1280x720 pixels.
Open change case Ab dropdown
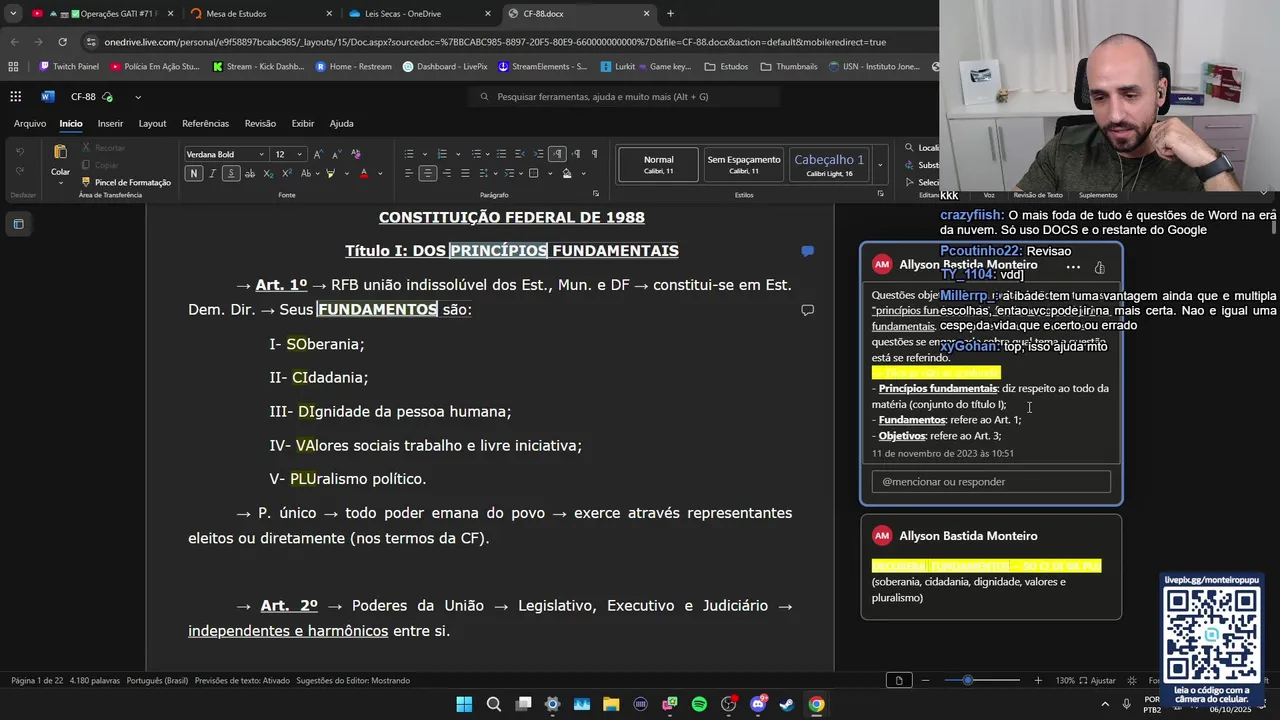pyautogui.click(x=310, y=173)
